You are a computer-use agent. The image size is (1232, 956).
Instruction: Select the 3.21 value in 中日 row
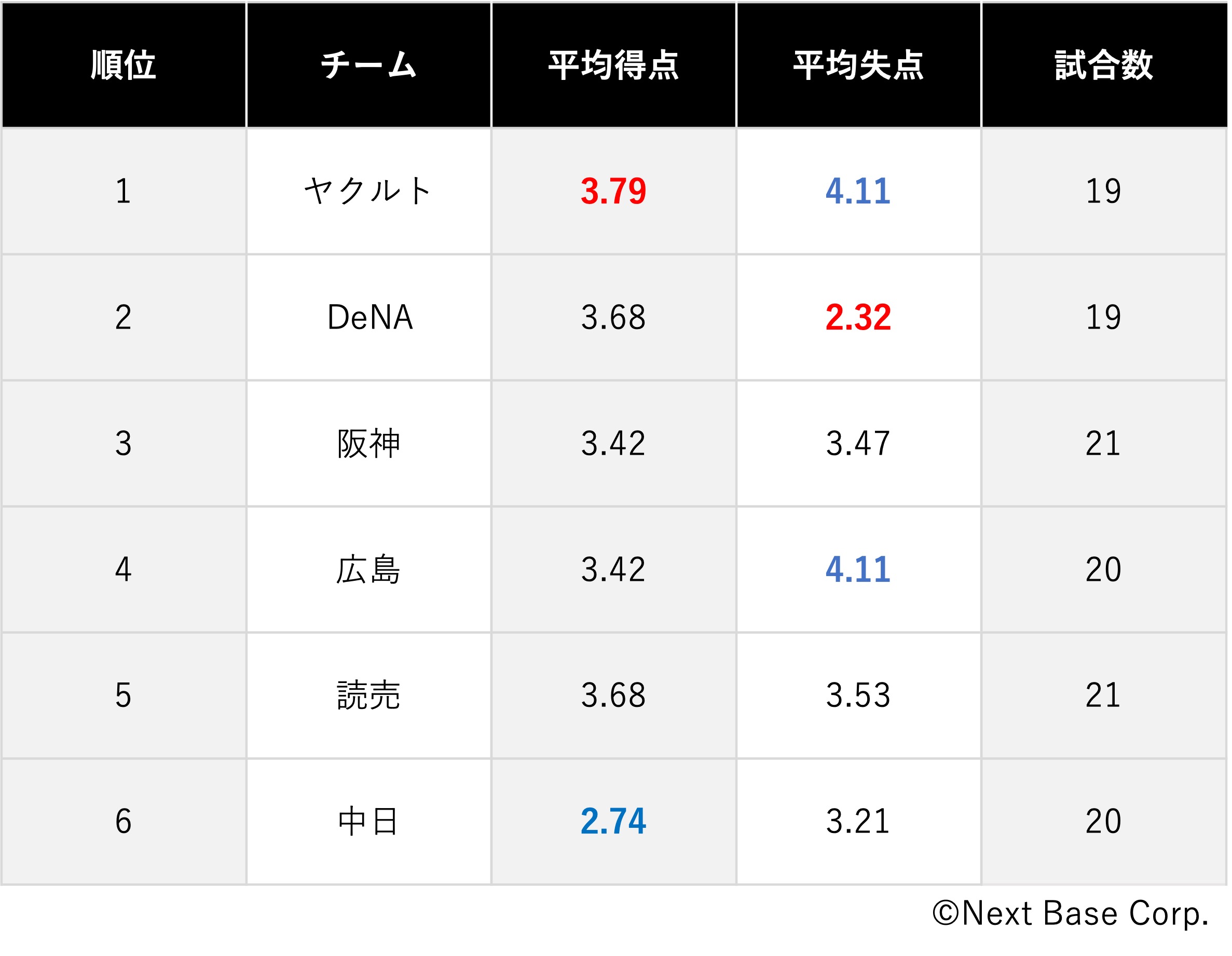click(858, 821)
